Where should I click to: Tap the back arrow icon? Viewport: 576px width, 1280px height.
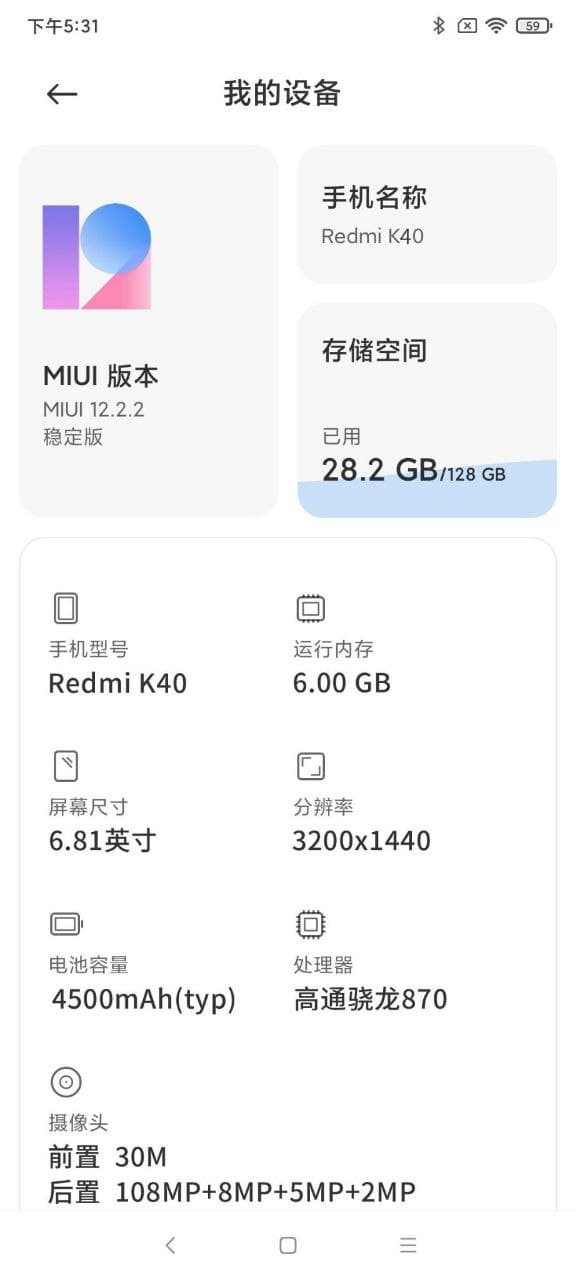pos(62,94)
